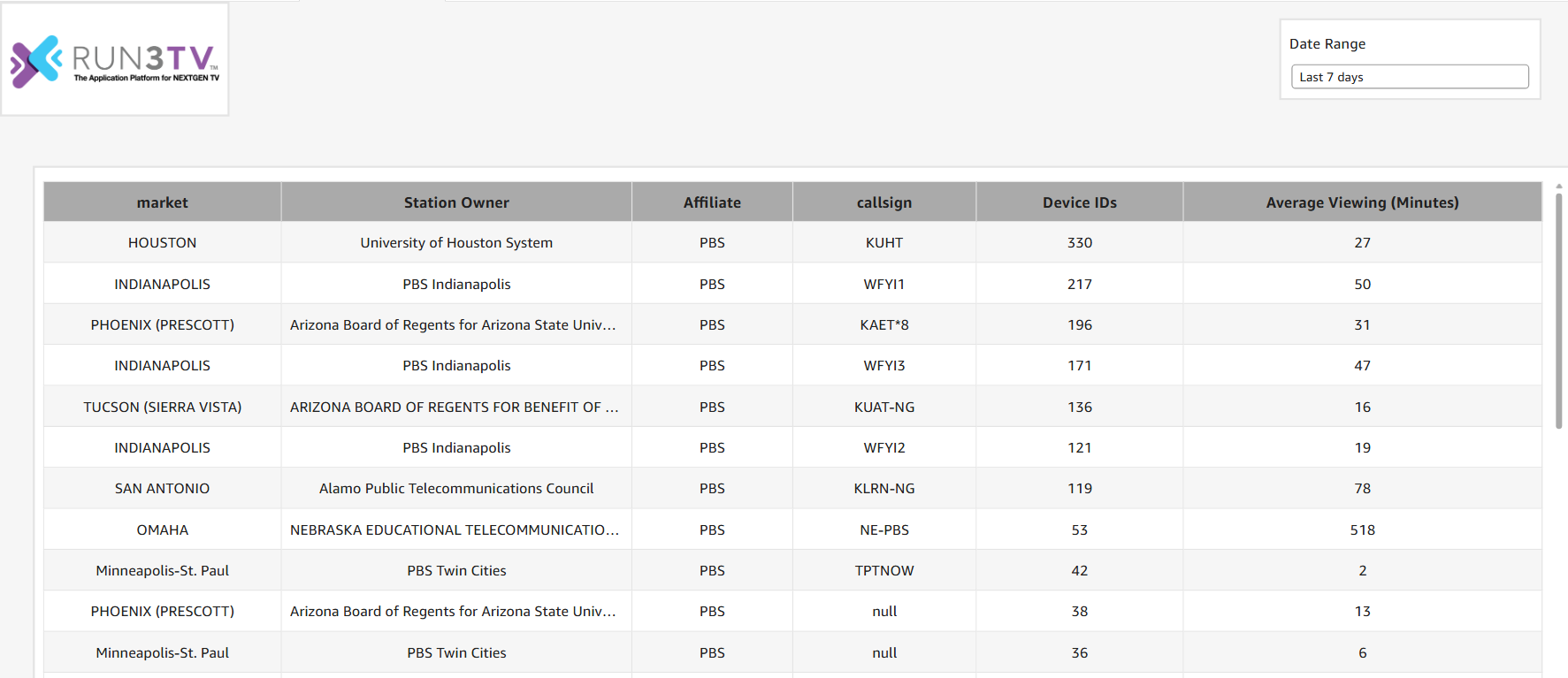Select the HOUSTON market cell
Image resolution: width=1568 pixels, height=678 pixels.
[162, 243]
